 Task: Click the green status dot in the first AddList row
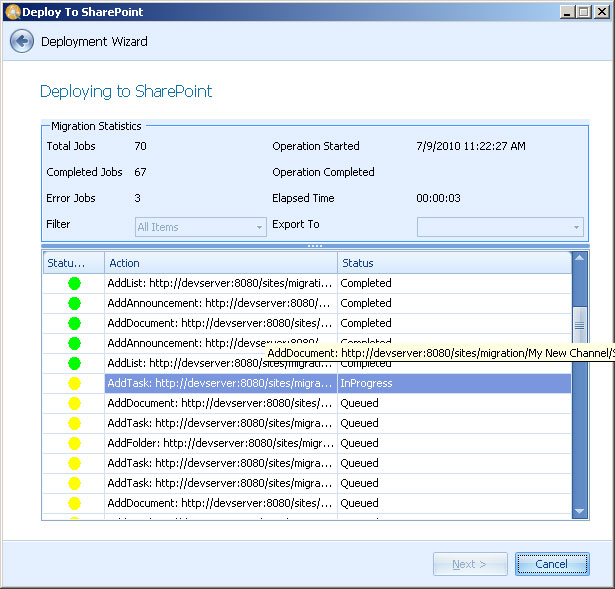coord(74,283)
